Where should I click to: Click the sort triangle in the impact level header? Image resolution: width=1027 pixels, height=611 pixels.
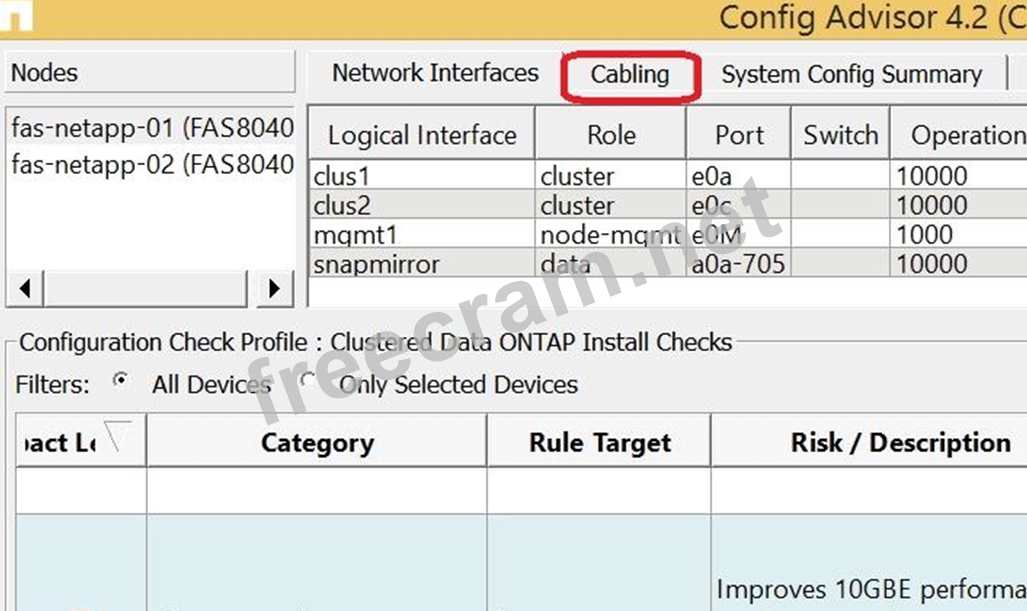tap(117, 435)
